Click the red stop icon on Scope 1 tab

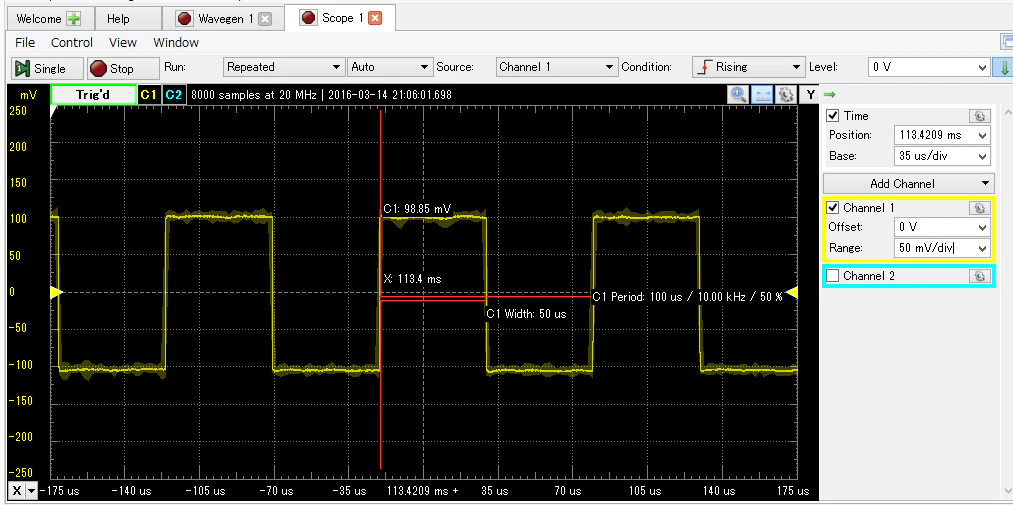click(309, 17)
